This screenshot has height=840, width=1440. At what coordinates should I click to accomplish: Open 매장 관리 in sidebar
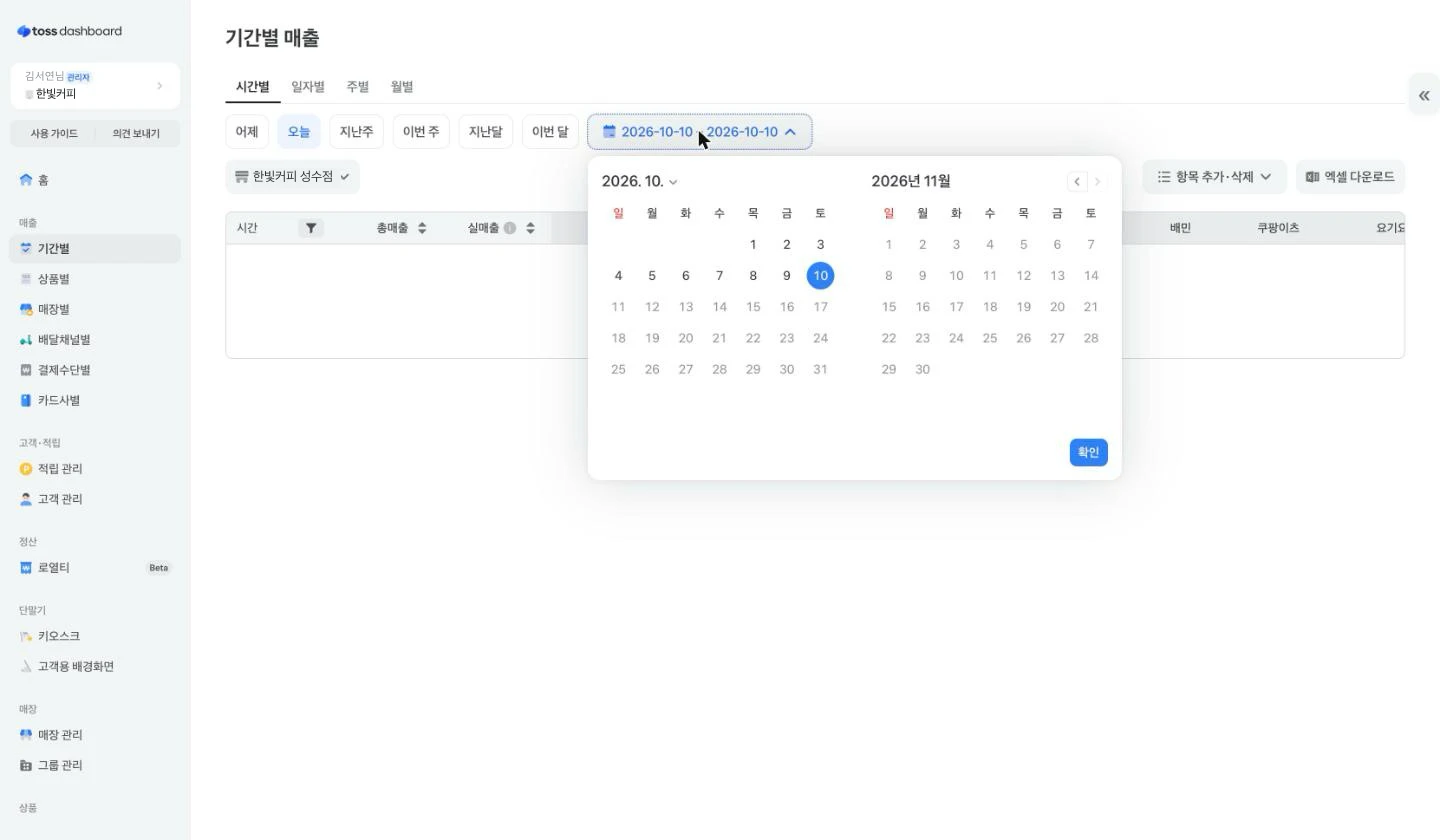coord(95,735)
